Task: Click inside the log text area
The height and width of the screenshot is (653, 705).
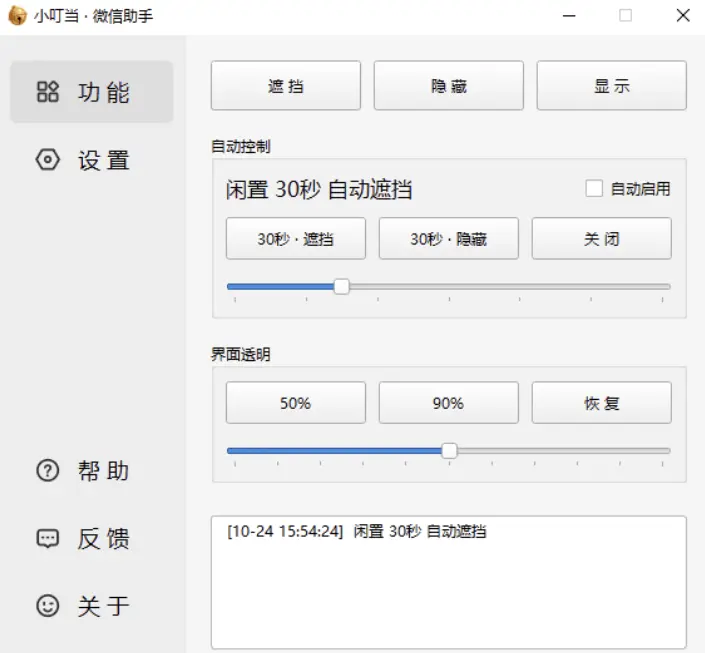Action: (448, 590)
